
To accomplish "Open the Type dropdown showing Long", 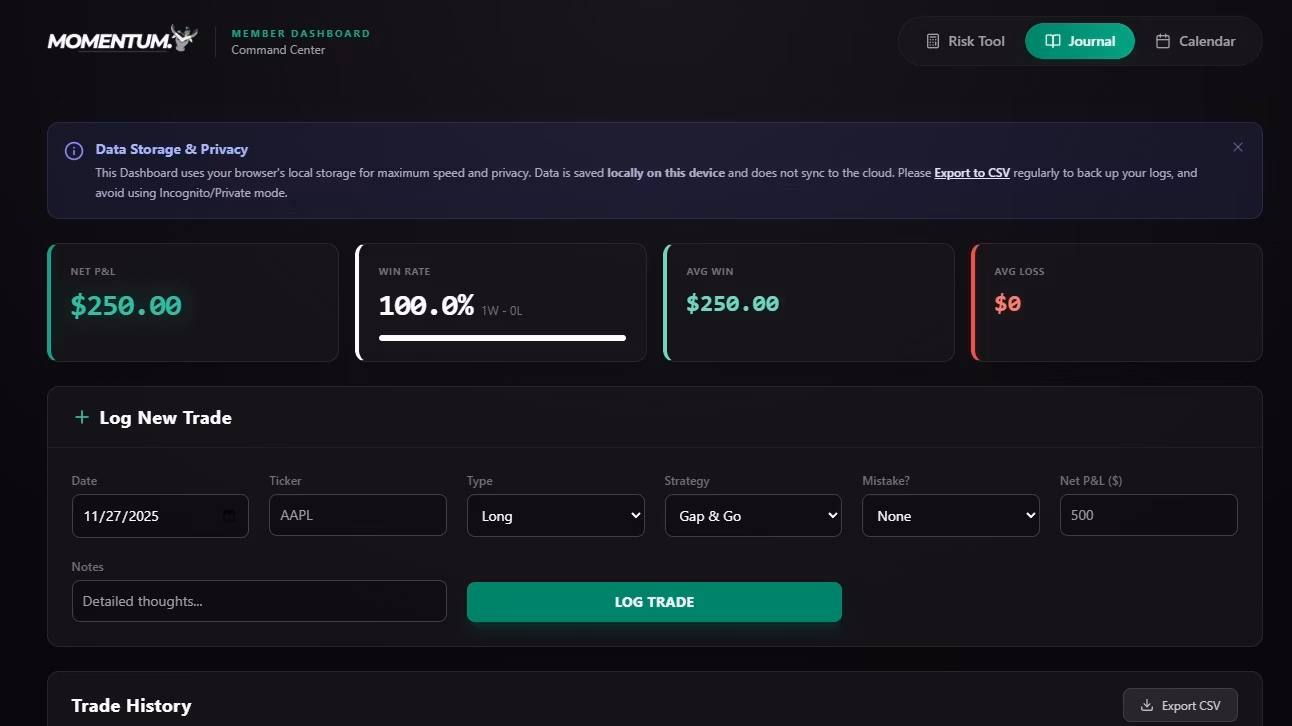I will tap(555, 516).
